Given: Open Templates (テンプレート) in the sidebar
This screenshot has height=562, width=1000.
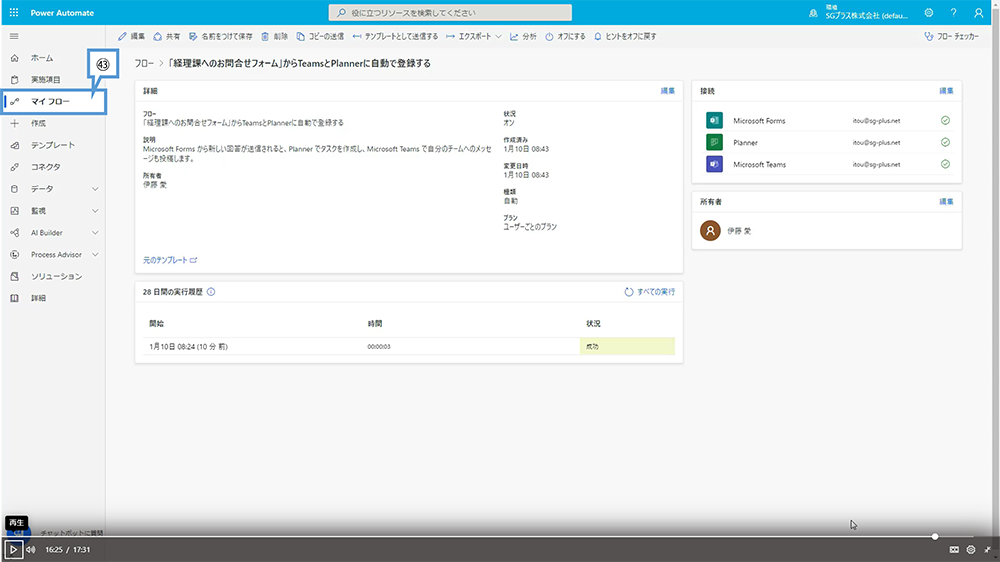Looking at the screenshot, I should click(x=54, y=145).
